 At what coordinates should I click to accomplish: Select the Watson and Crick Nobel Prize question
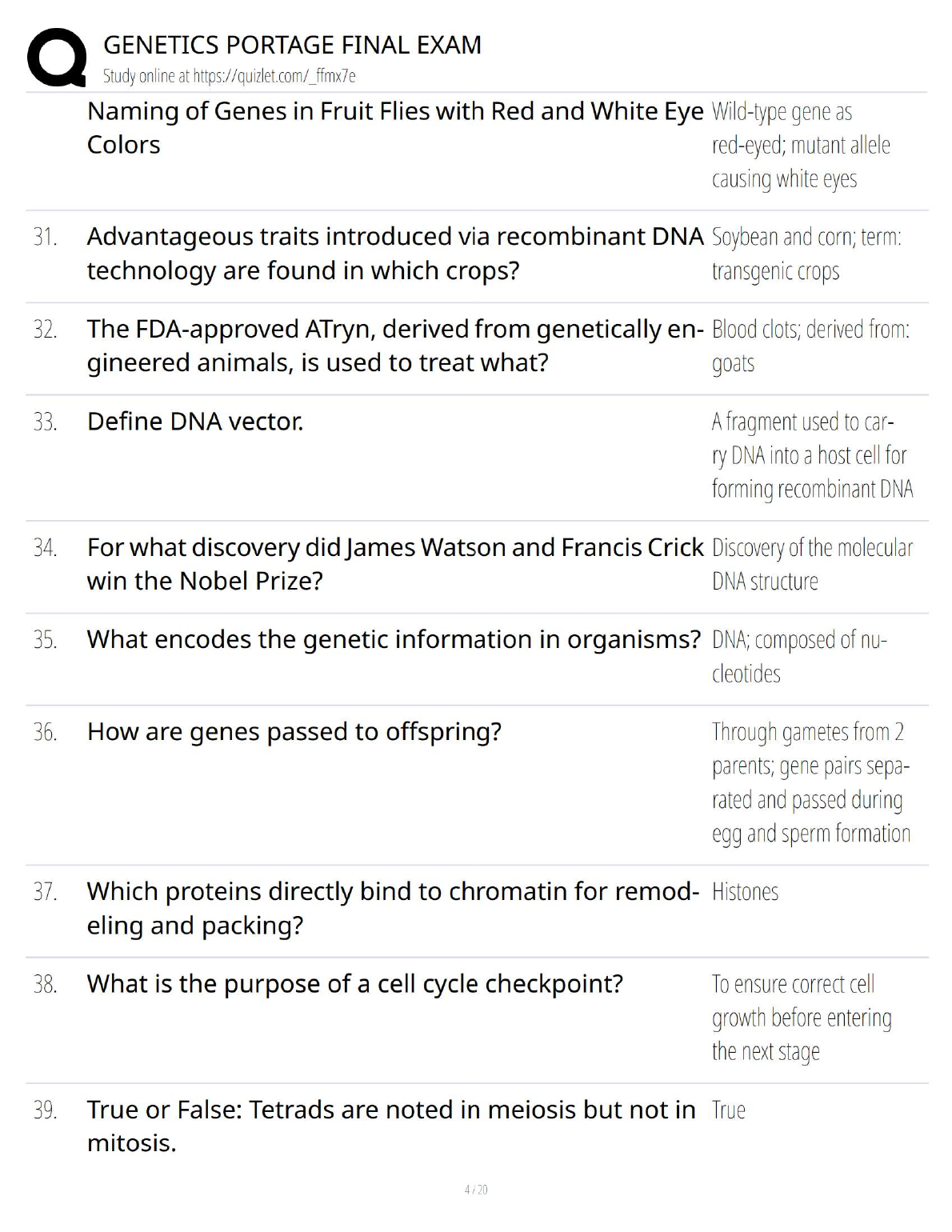[x=394, y=564]
